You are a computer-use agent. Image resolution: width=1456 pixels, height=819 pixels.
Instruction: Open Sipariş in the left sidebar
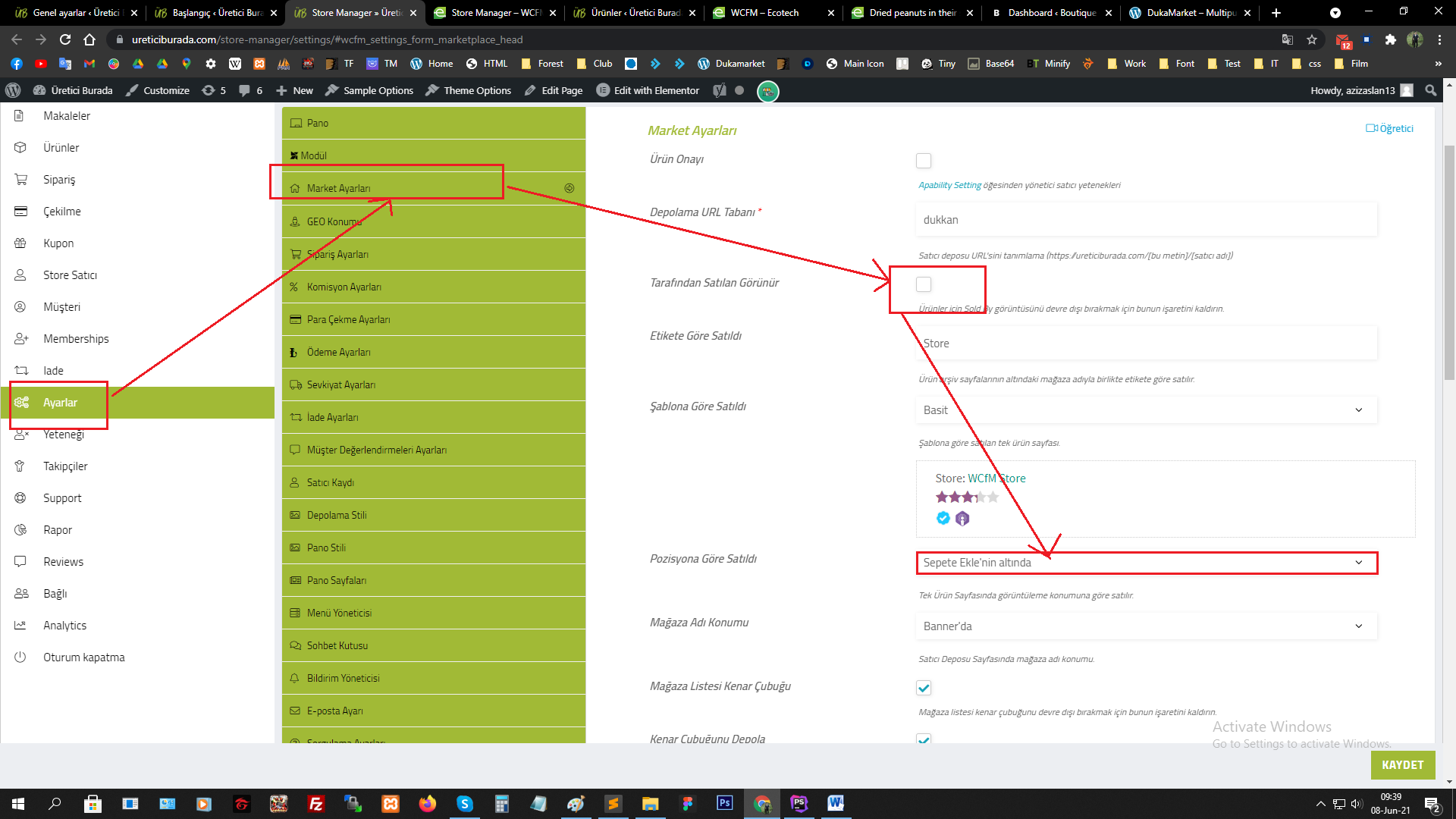[x=59, y=180]
